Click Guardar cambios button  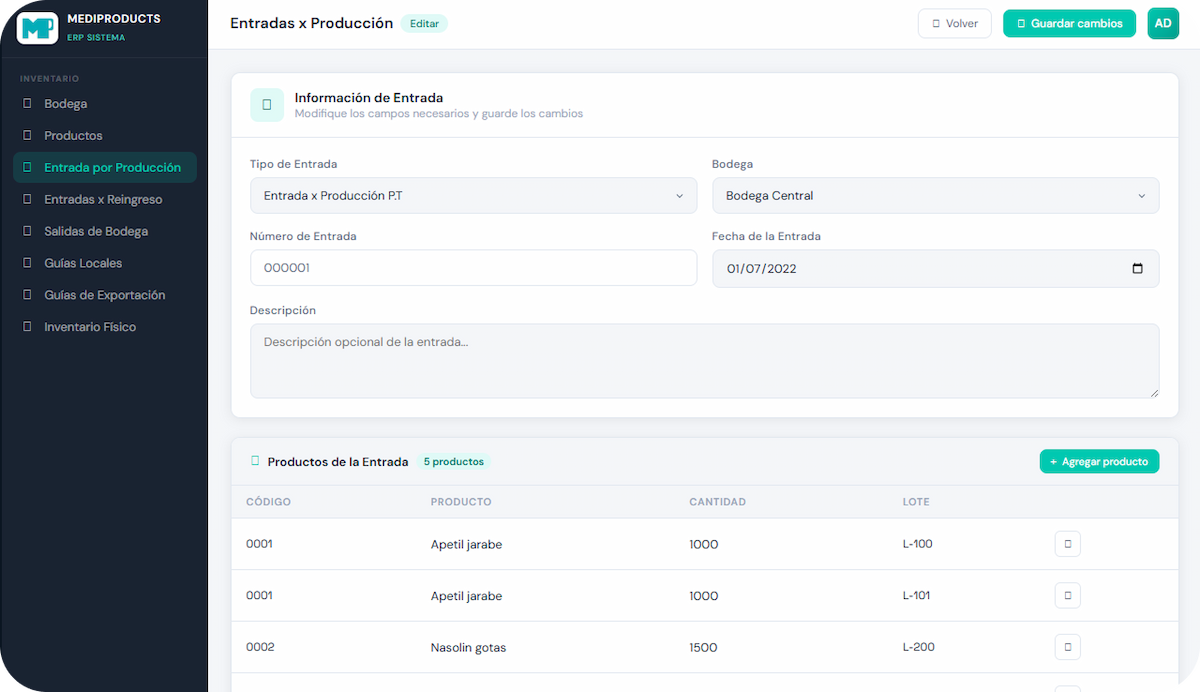(1069, 24)
